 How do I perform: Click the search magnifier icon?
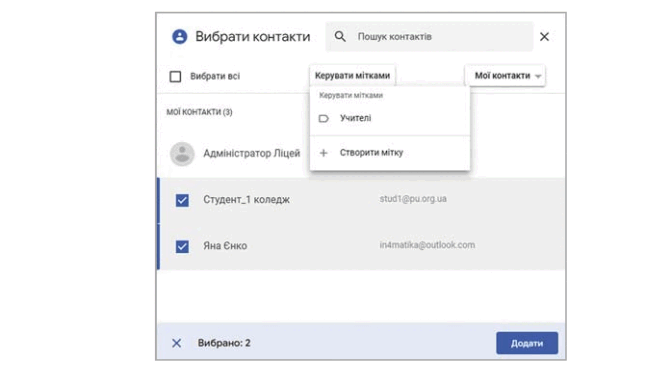tap(340, 36)
